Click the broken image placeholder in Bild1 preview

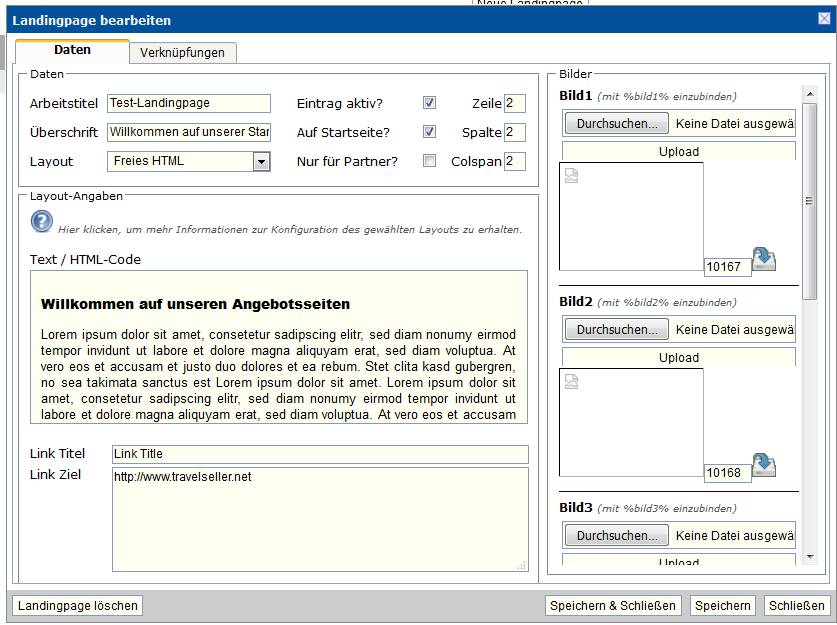572,176
